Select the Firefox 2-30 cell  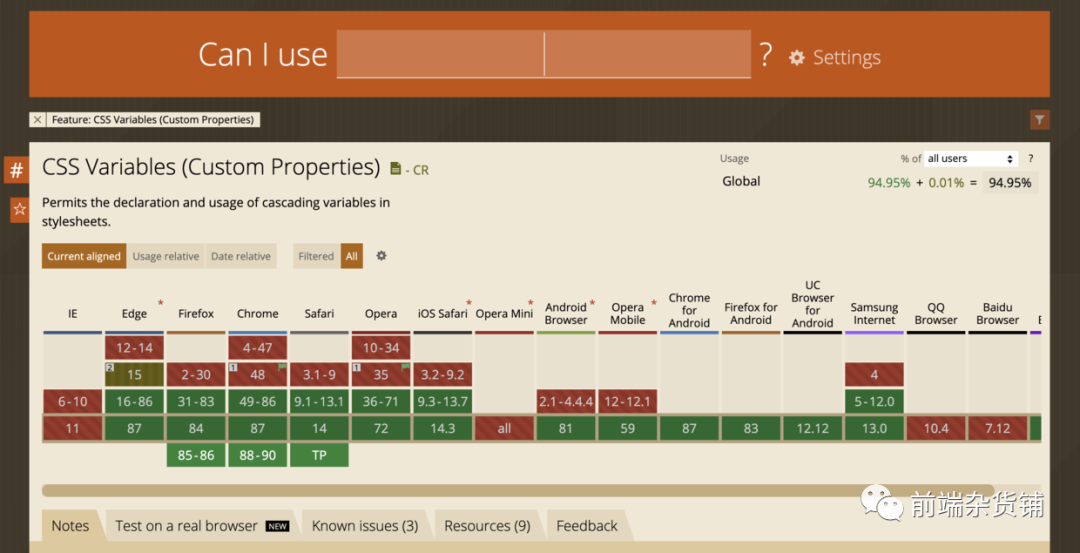(x=196, y=375)
